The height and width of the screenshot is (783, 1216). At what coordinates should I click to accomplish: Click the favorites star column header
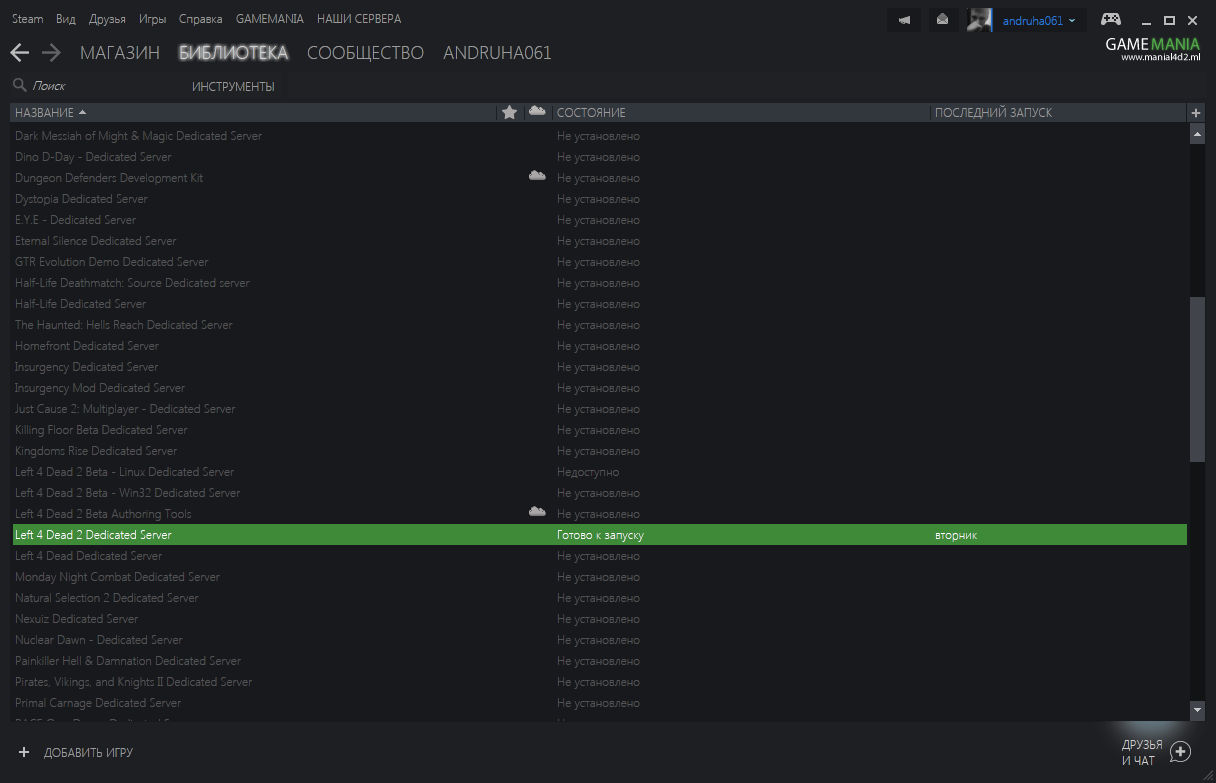pyautogui.click(x=509, y=112)
